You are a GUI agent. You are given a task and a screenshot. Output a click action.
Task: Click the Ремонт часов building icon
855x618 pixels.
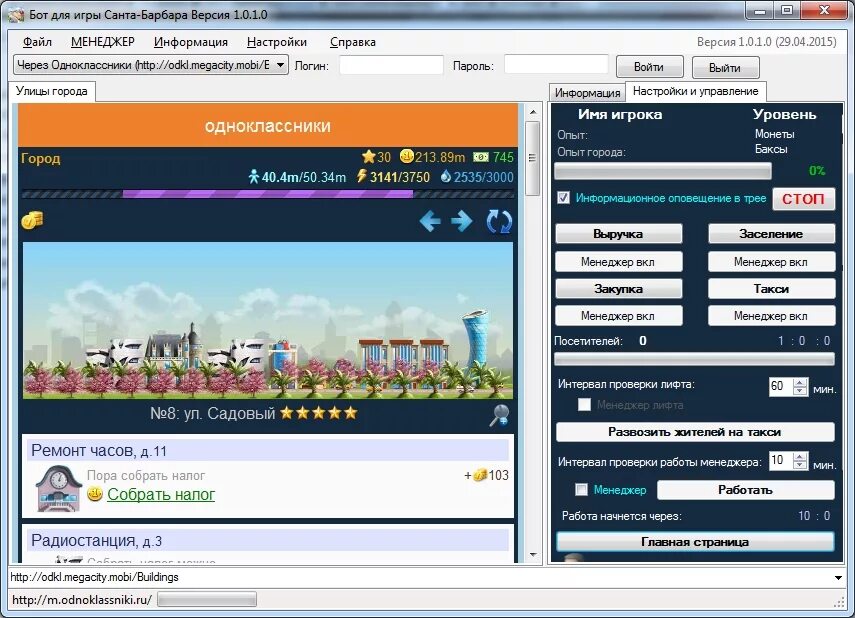tap(58, 488)
